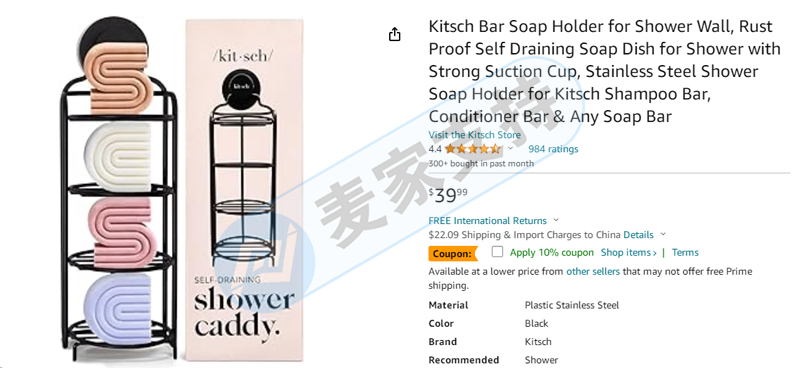Expand the rating breakdown chevron next to 4.4
The width and height of the screenshot is (800, 370).
[x=510, y=149]
